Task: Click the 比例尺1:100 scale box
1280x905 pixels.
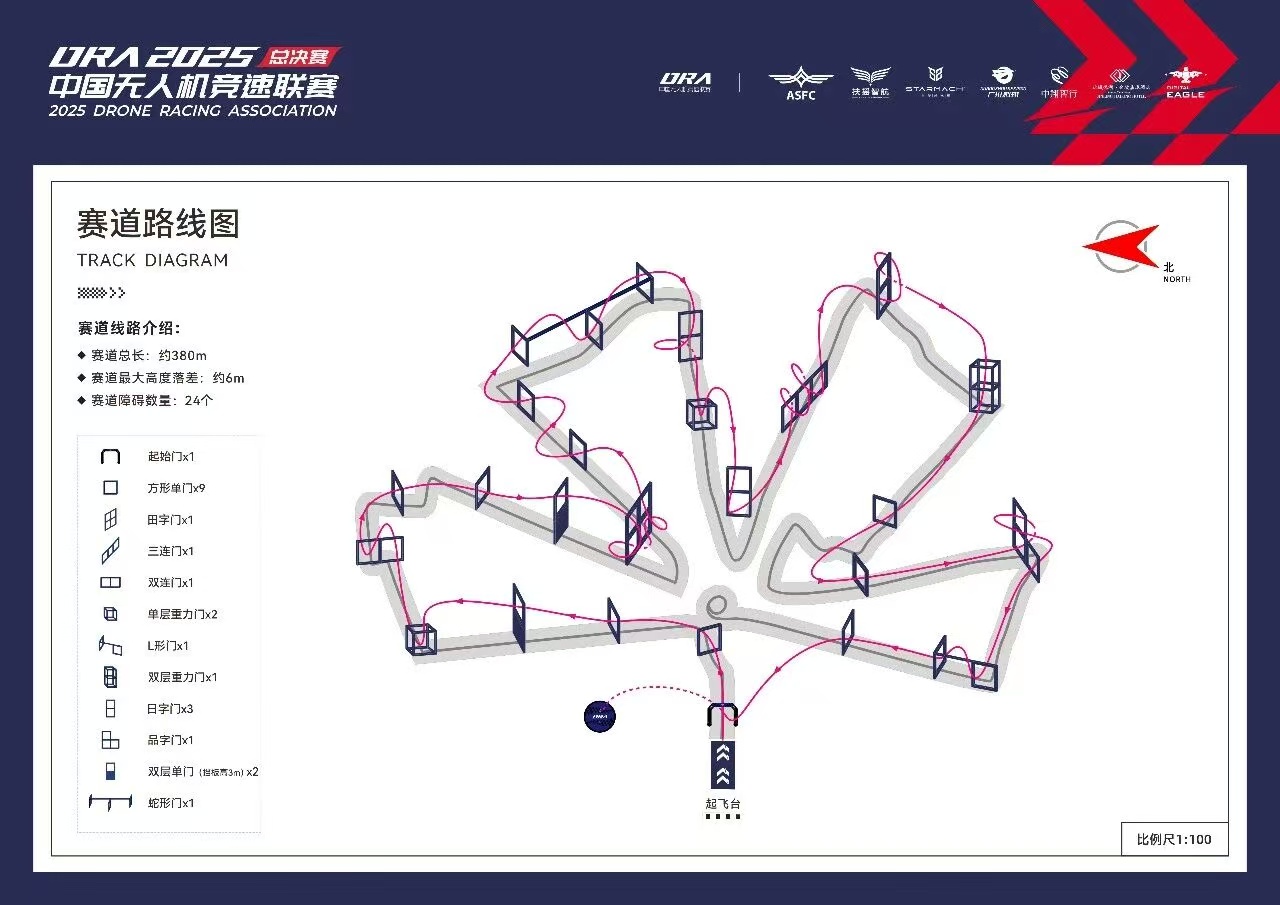Action: (x=1174, y=839)
